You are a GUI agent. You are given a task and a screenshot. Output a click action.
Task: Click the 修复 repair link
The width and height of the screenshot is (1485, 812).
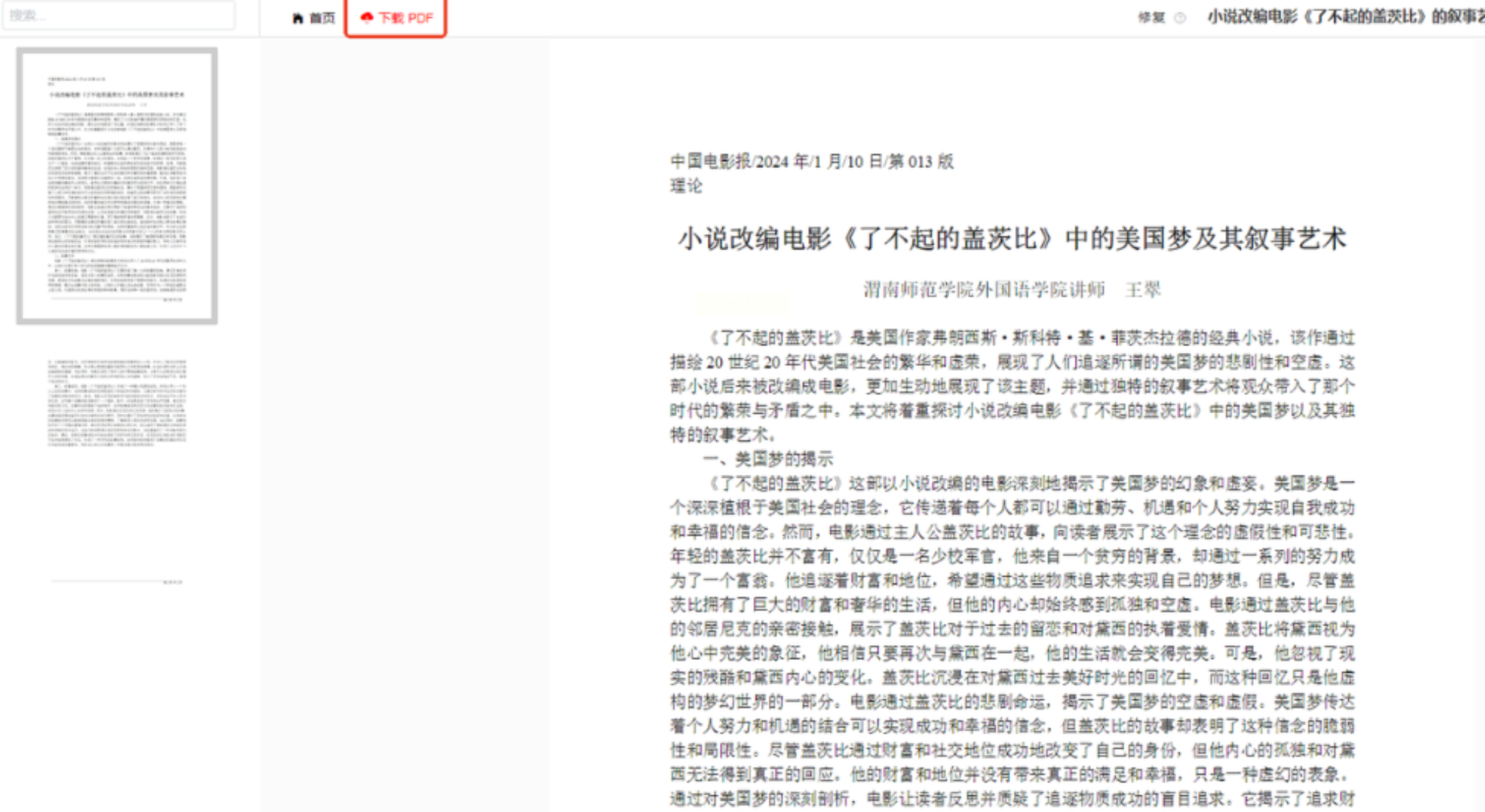click(x=1151, y=17)
